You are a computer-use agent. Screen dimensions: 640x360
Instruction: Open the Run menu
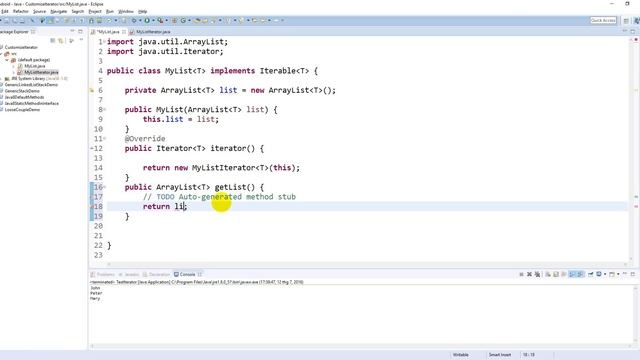pyautogui.click(x=110, y=11)
